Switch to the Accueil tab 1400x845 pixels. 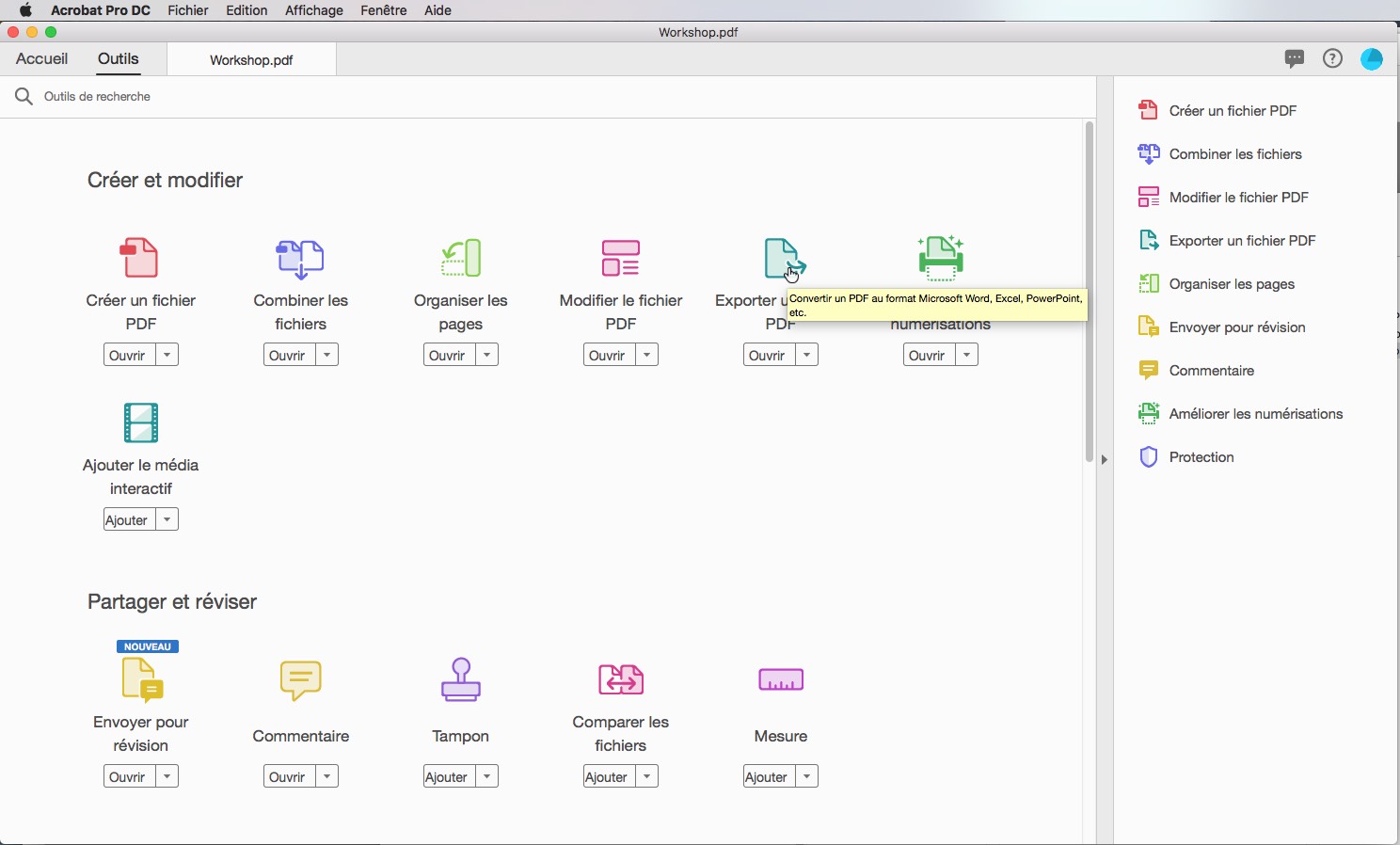point(41,58)
